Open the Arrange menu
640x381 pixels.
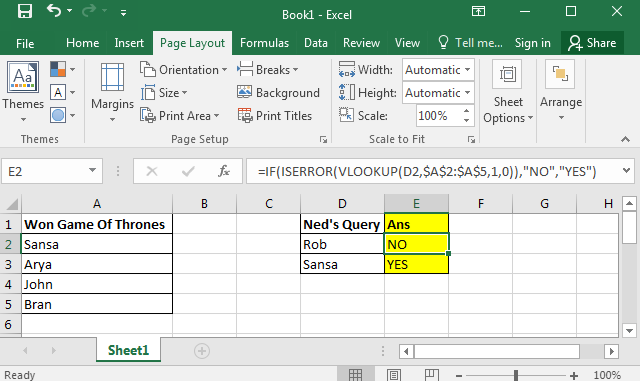tap(561, 91)
